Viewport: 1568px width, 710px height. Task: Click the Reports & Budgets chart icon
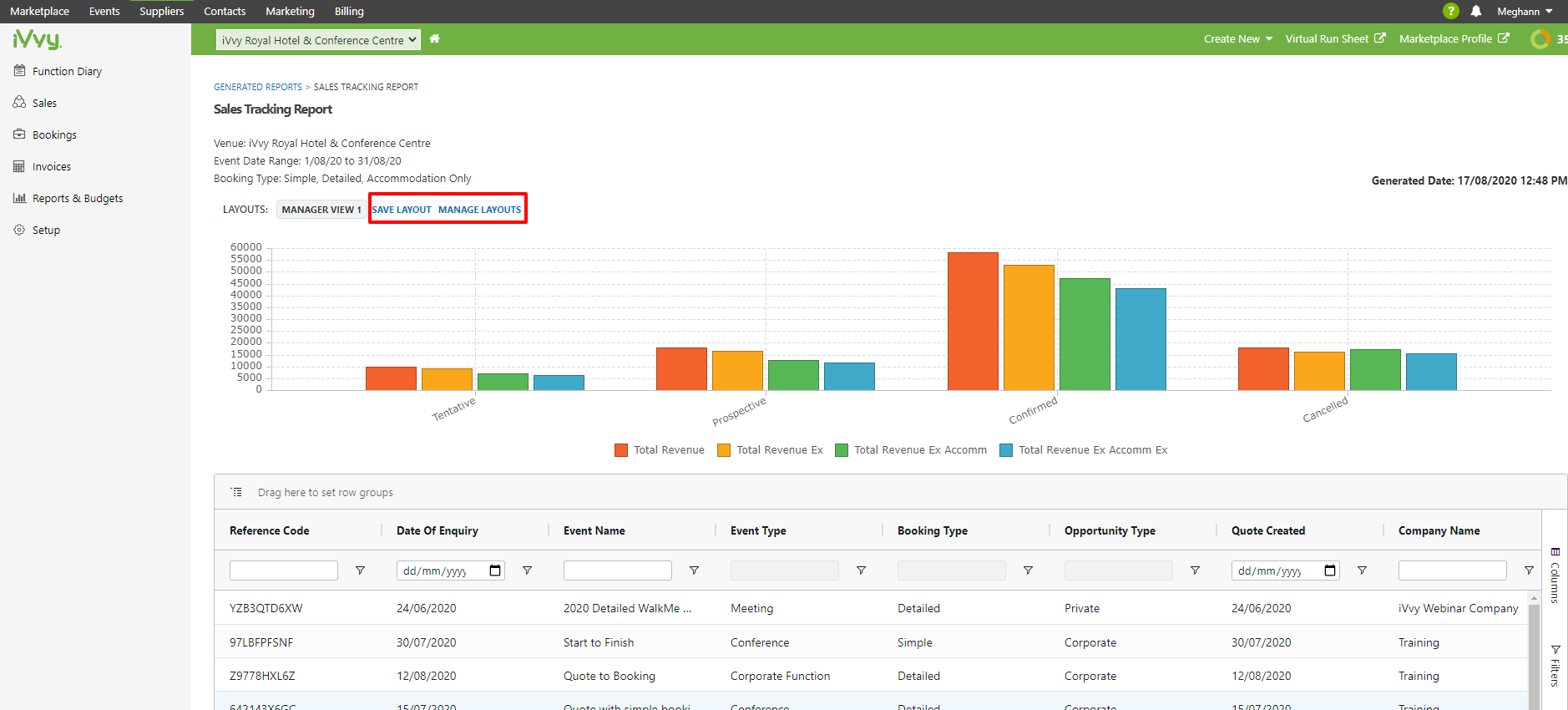coord(19,198)
